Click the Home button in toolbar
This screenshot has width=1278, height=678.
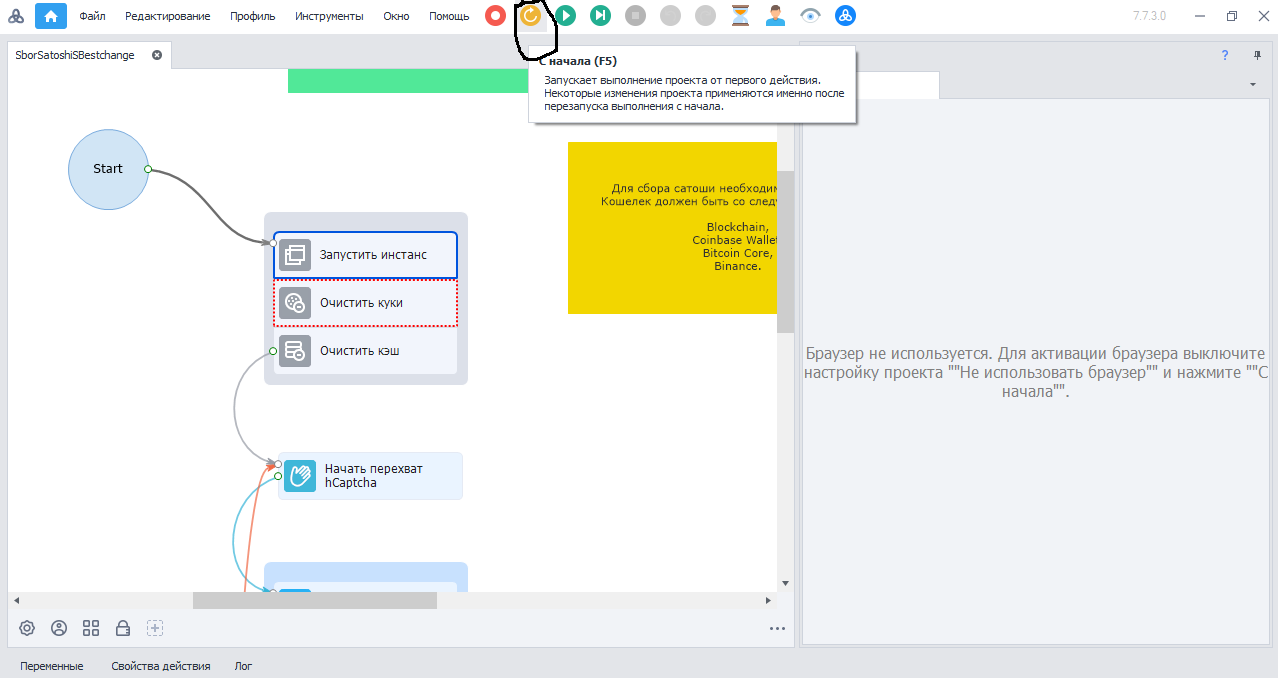(51, 16)
